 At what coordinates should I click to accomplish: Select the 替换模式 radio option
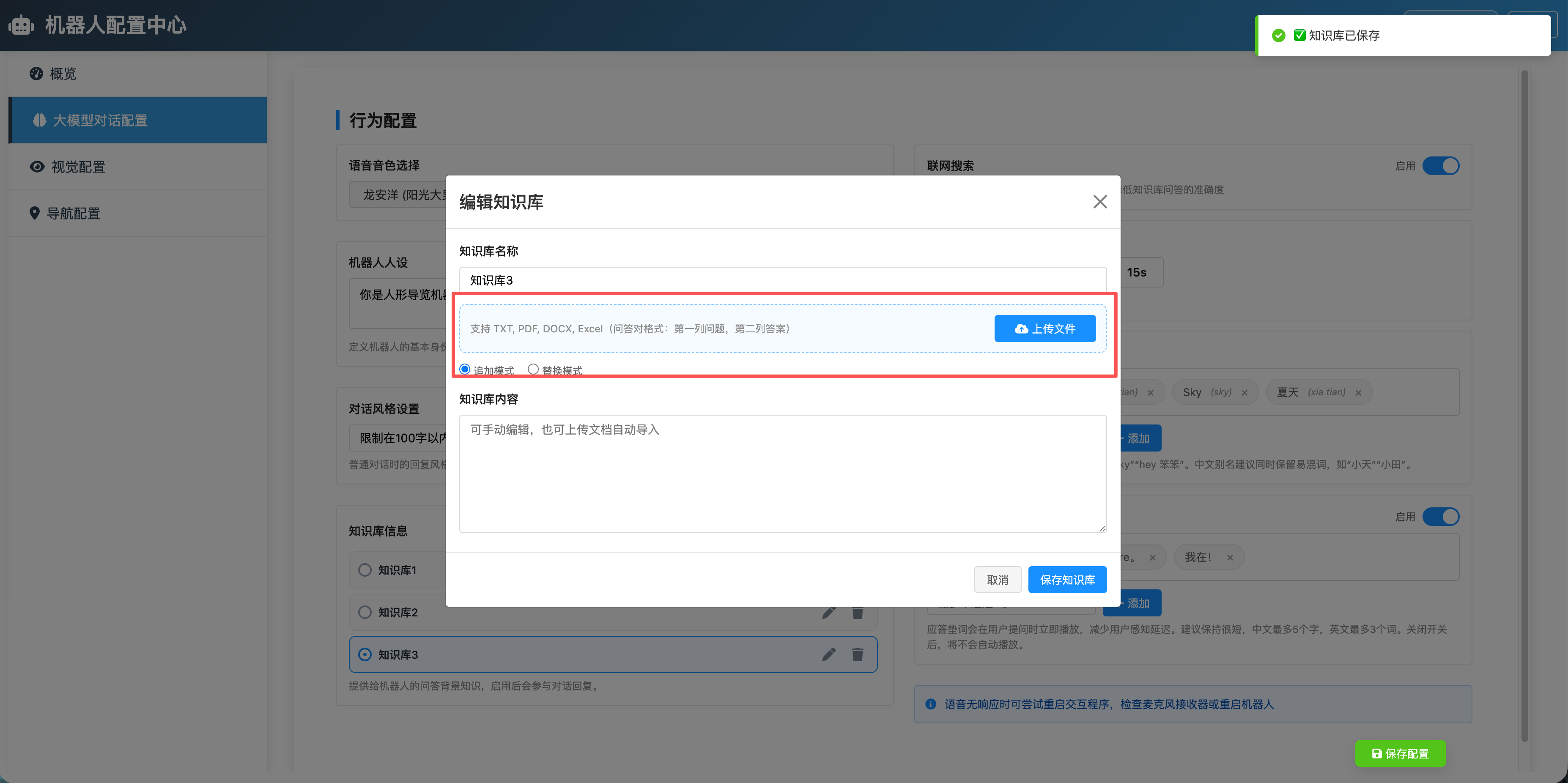click(x=533, y=369)
